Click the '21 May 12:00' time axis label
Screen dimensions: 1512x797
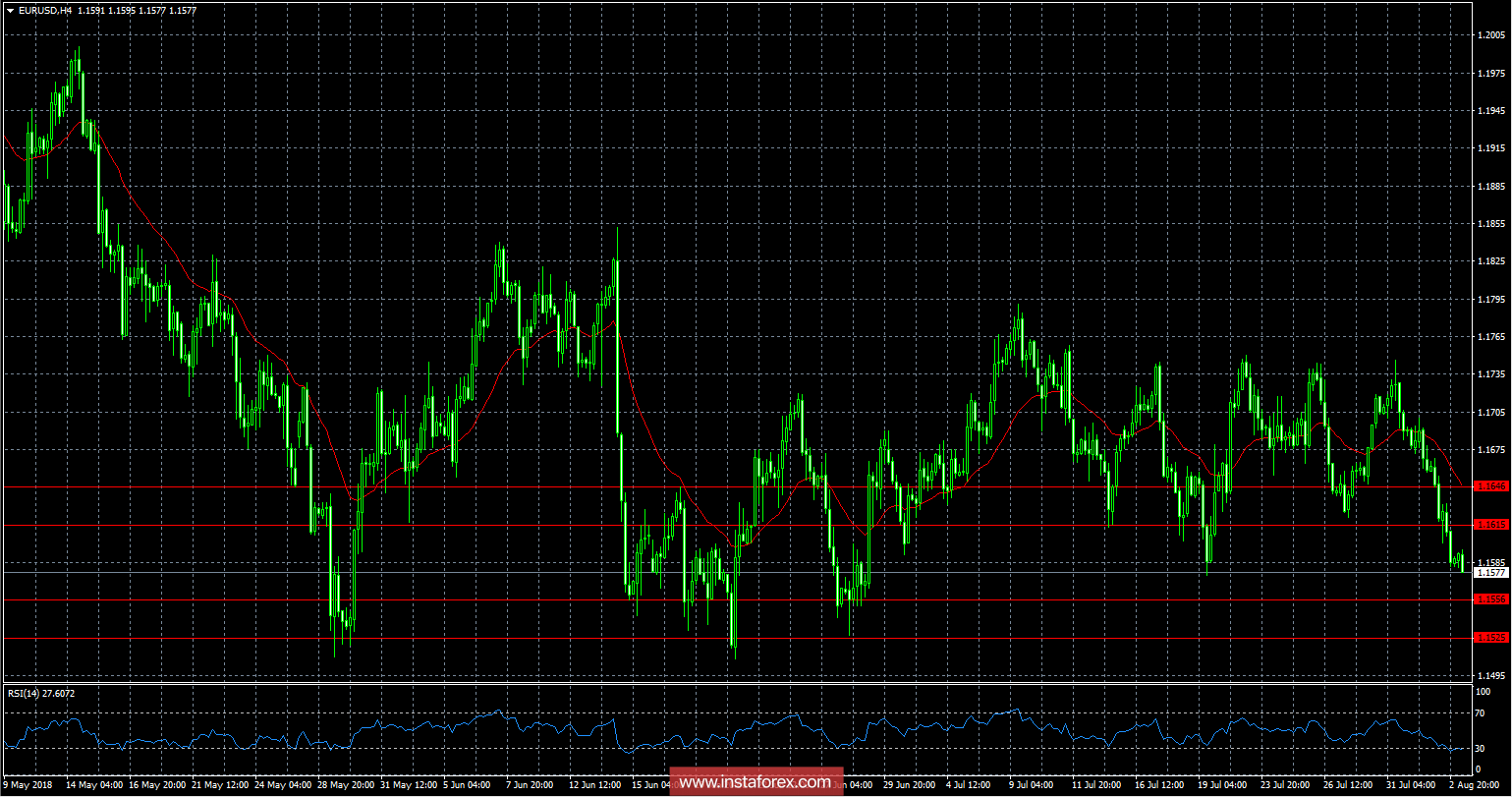222,786
